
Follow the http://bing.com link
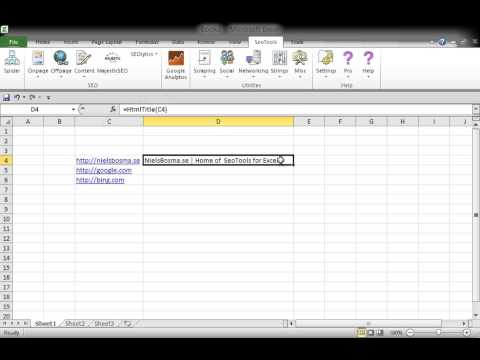coord(100,180)
